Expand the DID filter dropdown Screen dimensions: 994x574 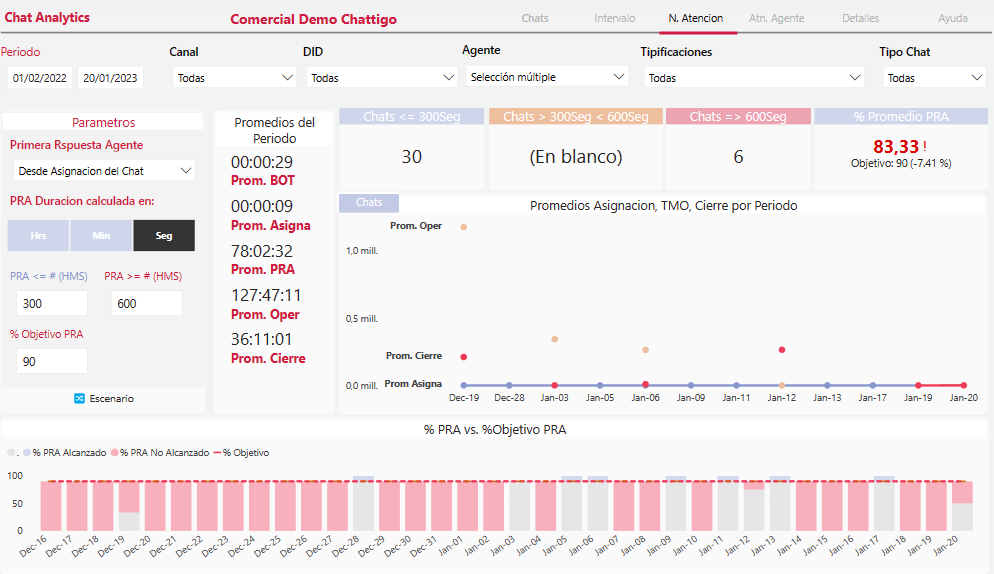(380, 77)
